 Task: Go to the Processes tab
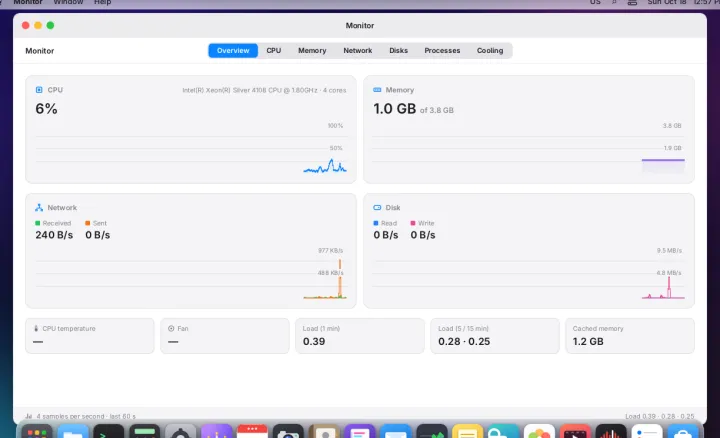(x=442, y=51)
